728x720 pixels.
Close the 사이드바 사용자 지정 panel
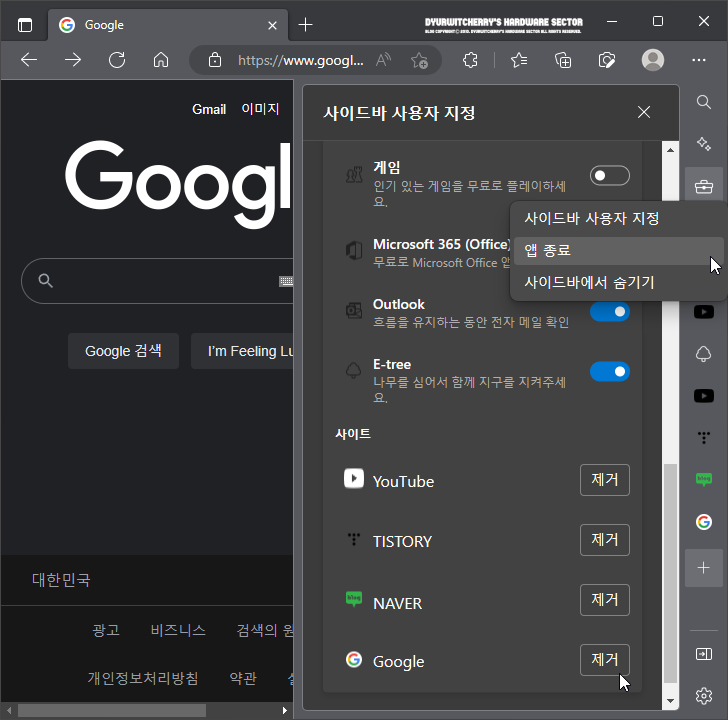click(644, 112)
